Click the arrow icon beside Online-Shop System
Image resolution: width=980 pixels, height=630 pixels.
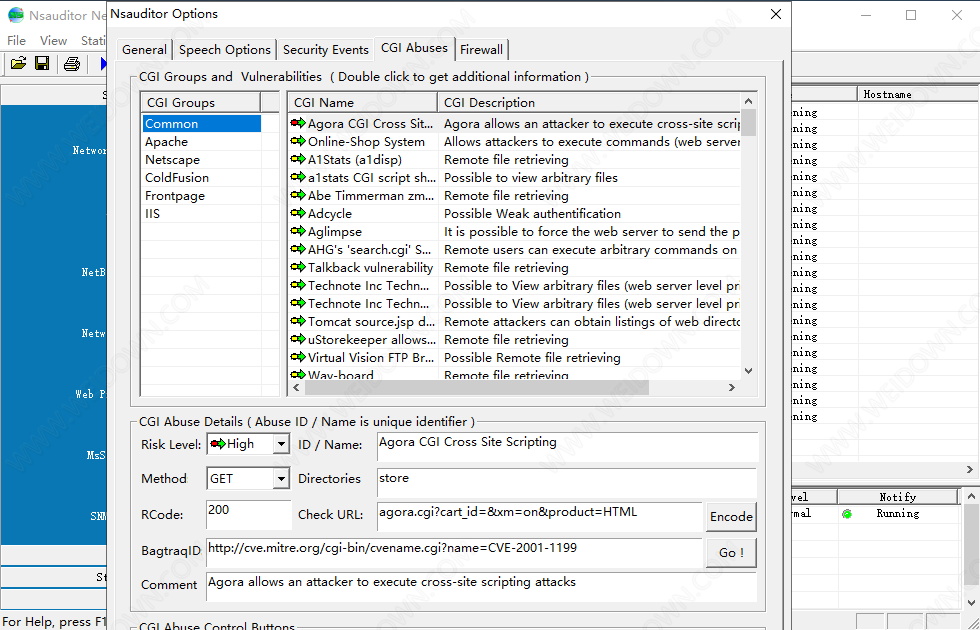point(298,141)
